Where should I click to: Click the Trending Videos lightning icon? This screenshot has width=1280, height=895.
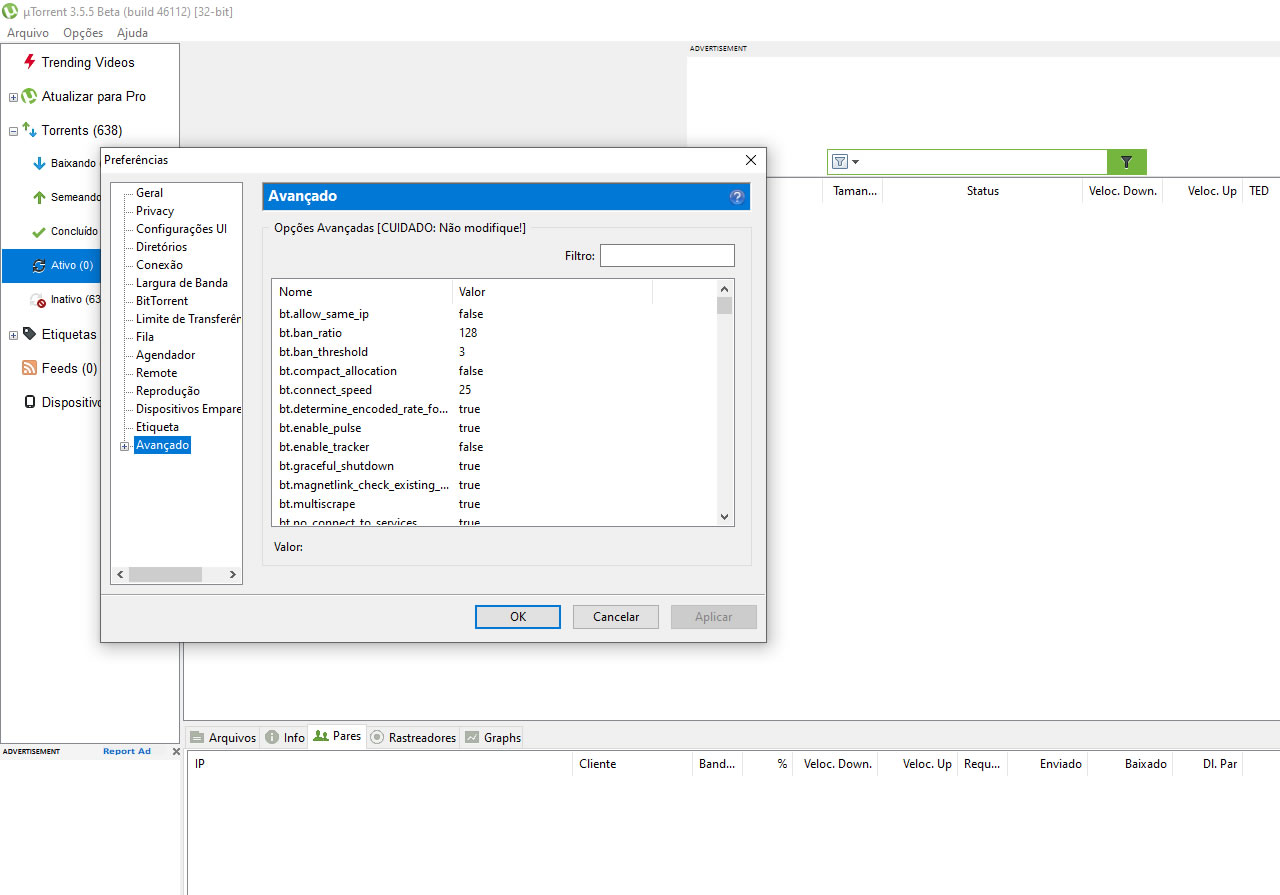tap(29, 62)
